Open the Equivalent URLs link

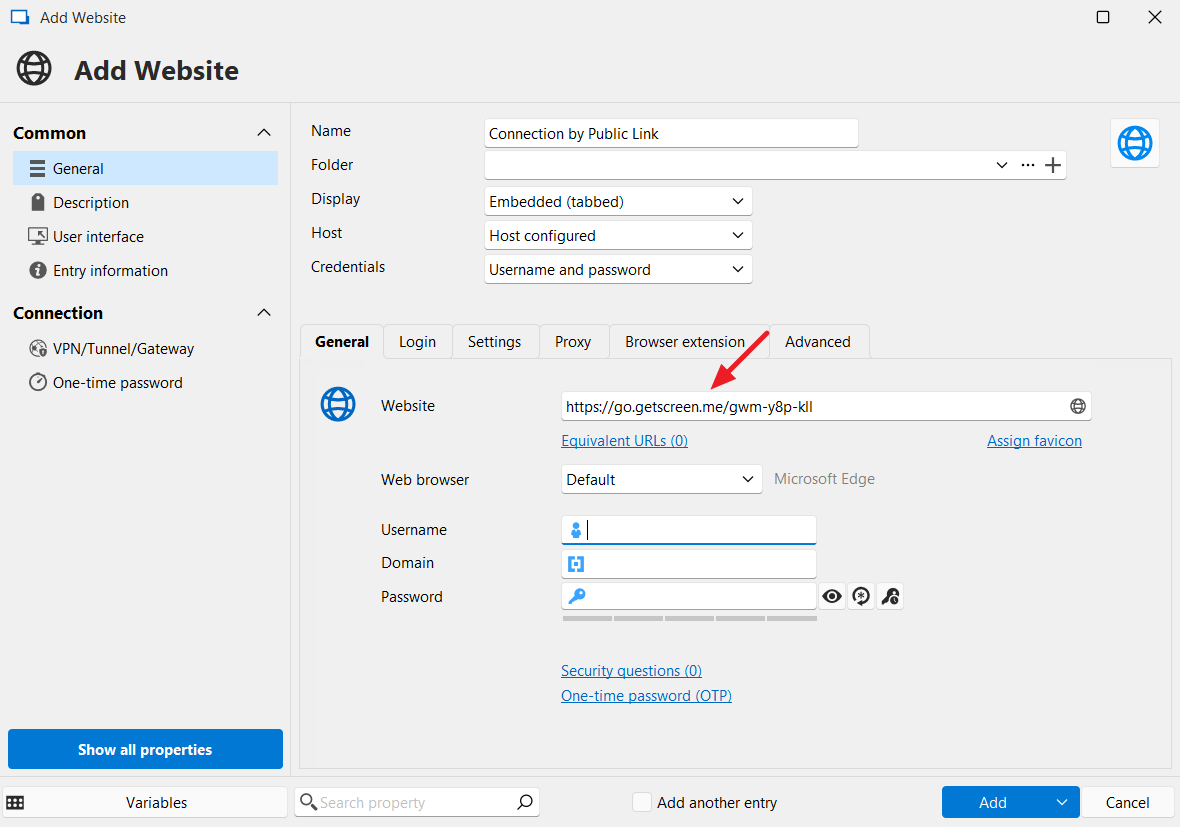(x=624, y=441)
